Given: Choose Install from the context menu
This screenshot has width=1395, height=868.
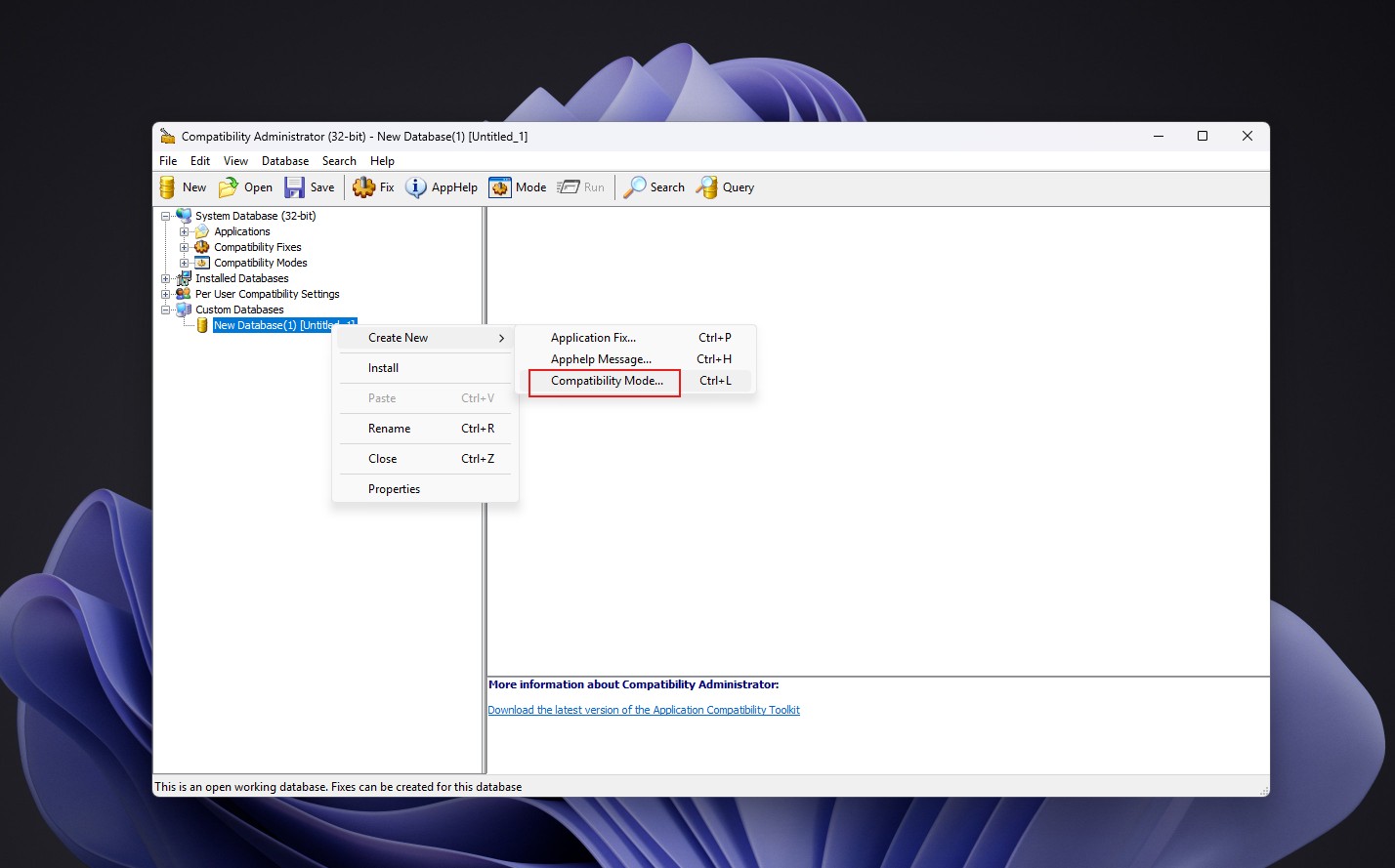Looking at the screenshot, I should (425, 368).
